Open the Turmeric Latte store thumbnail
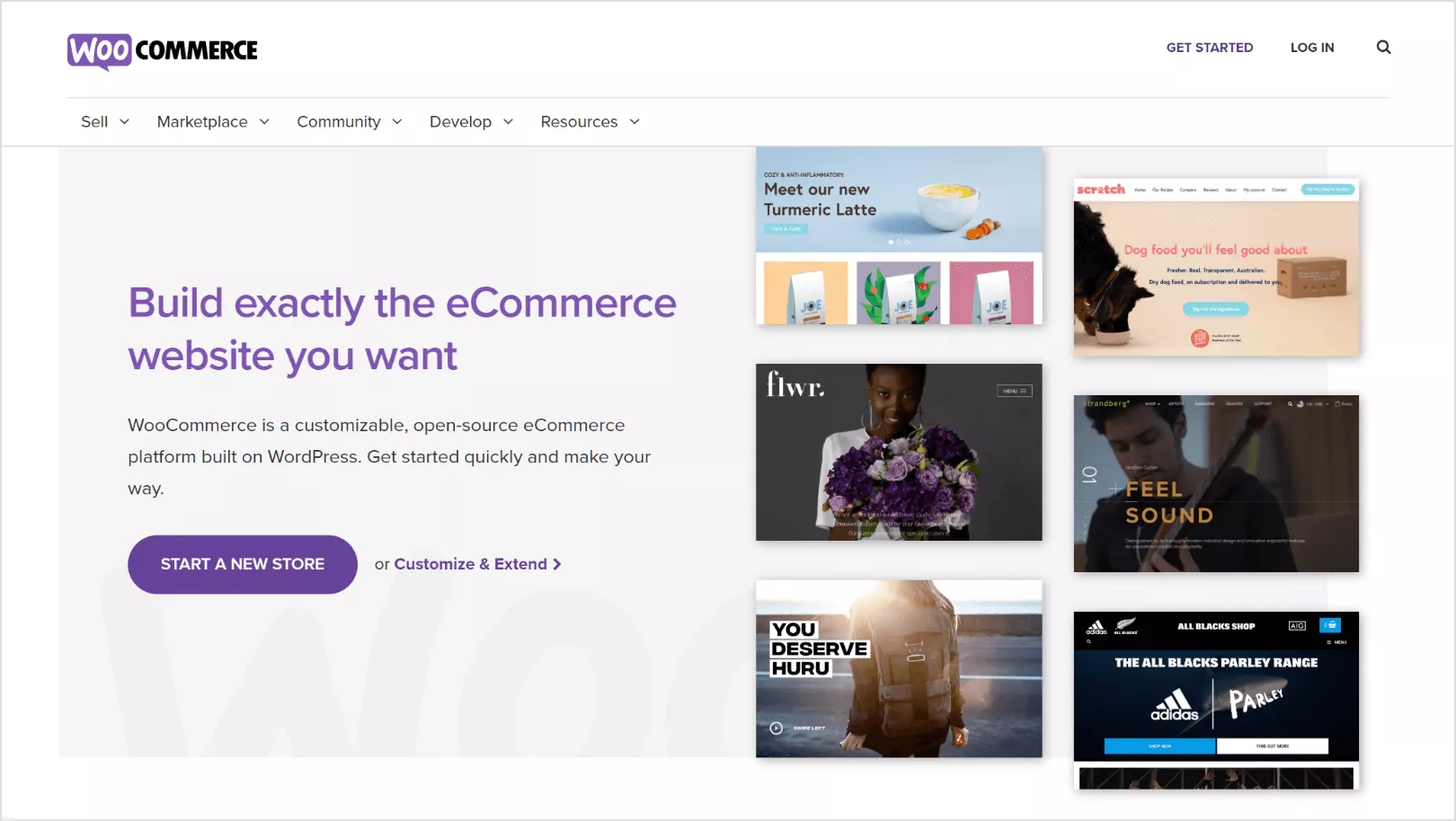The height and width of the screenshot is (821, 1456). 899,235
